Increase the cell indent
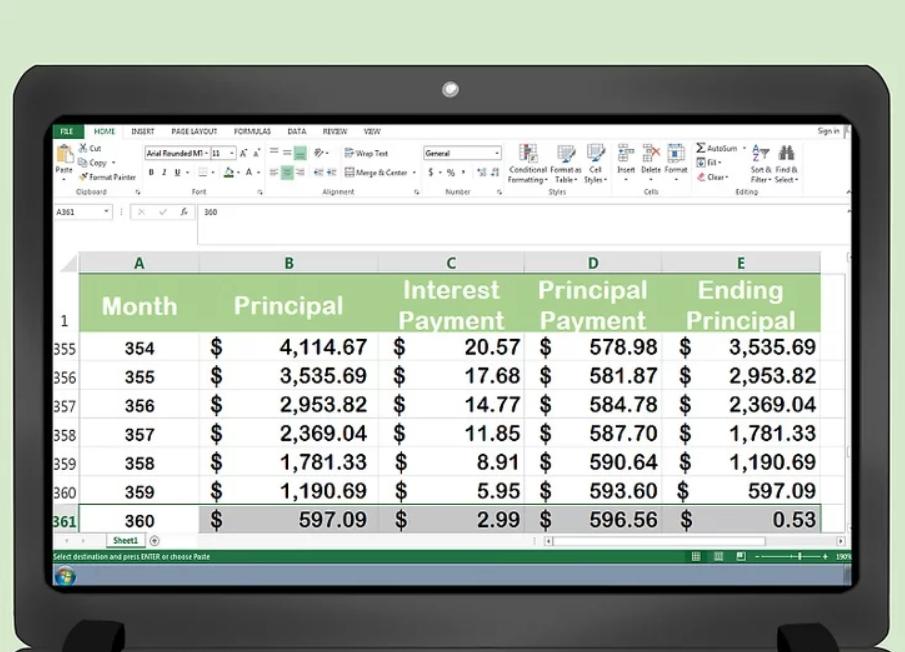Screen dimensions: 905x652 [x=331, y=172]
